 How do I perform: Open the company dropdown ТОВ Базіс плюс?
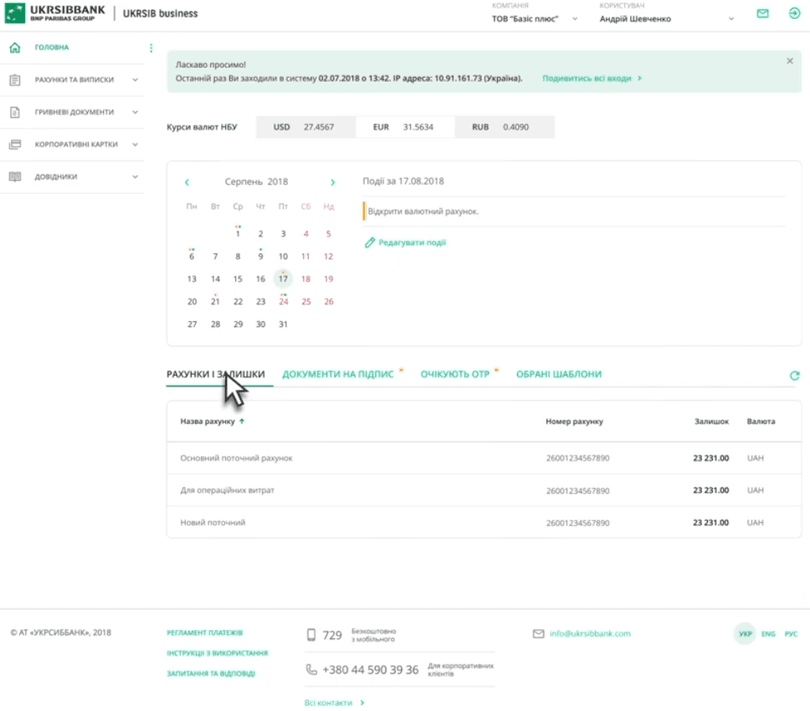pos(535,19)
